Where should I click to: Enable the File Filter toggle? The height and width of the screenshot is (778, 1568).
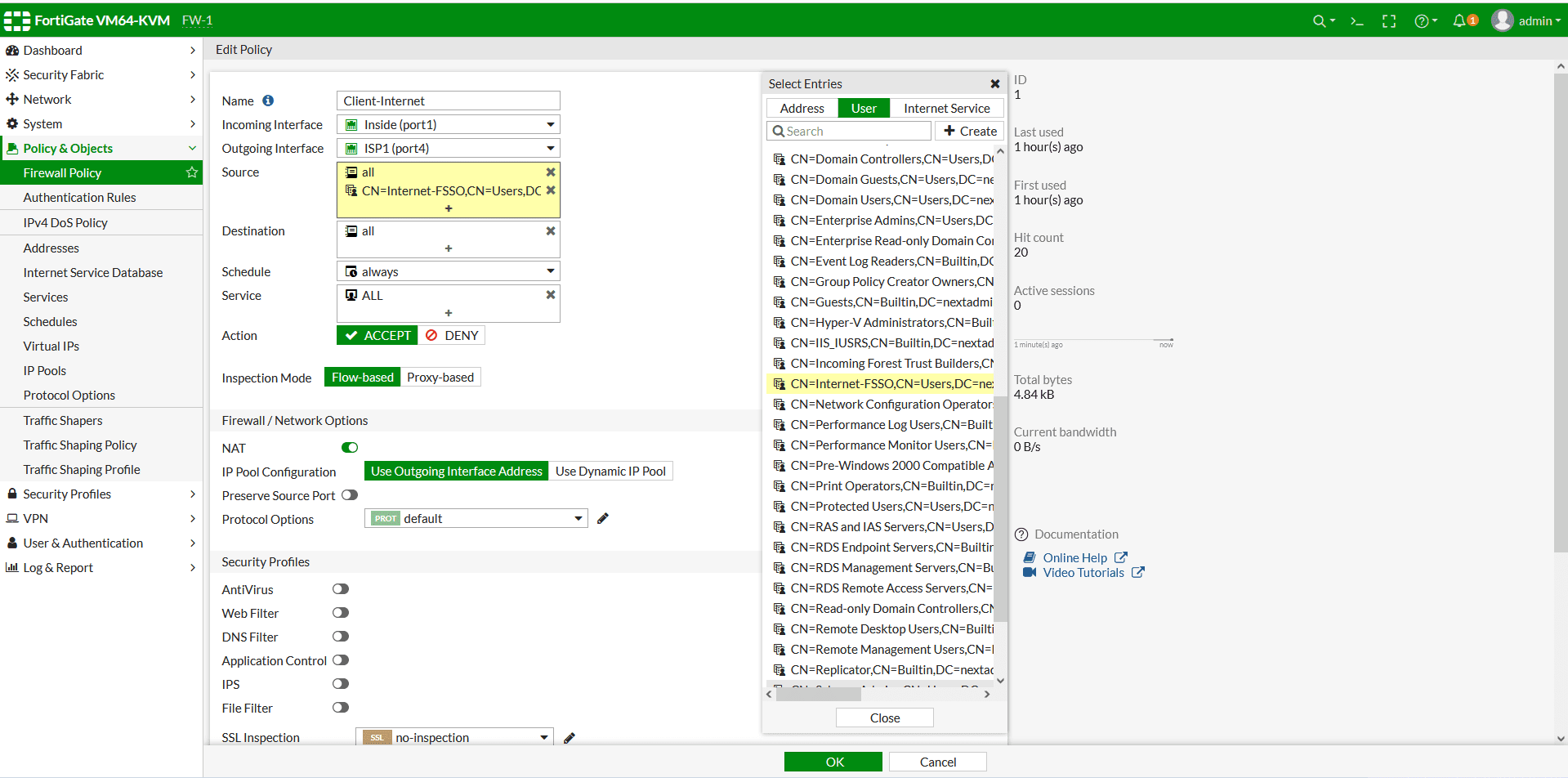341,707
